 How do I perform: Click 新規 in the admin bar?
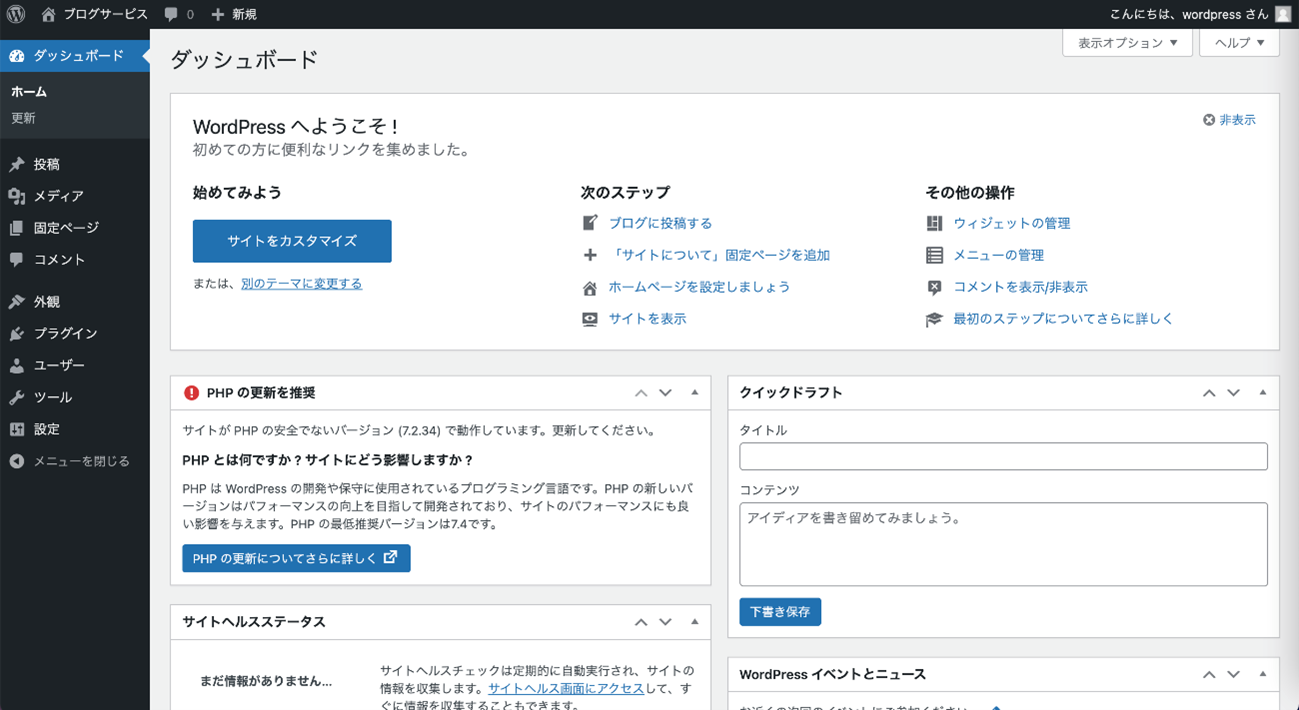(234, 14)
